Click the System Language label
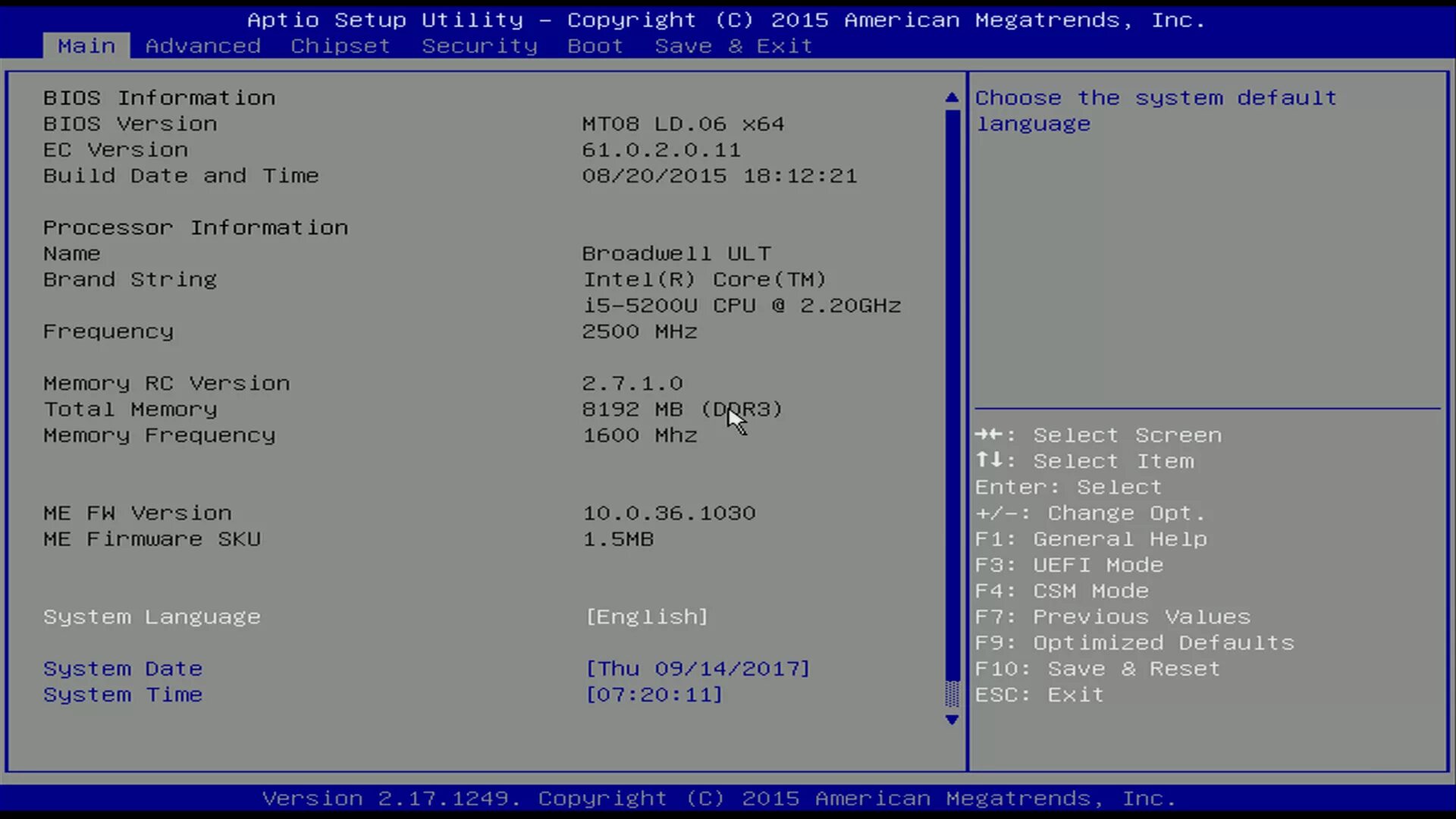 pyautogui.click(x=152, y=617)
